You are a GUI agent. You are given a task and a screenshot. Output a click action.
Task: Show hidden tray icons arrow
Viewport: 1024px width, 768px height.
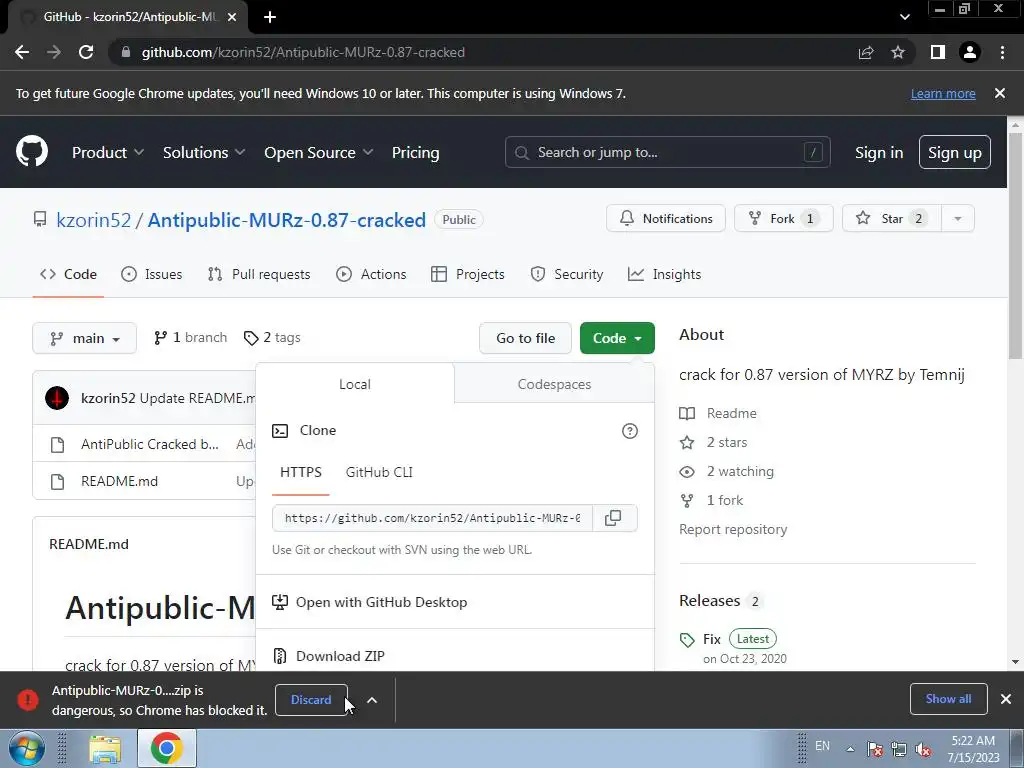point(850,749)
